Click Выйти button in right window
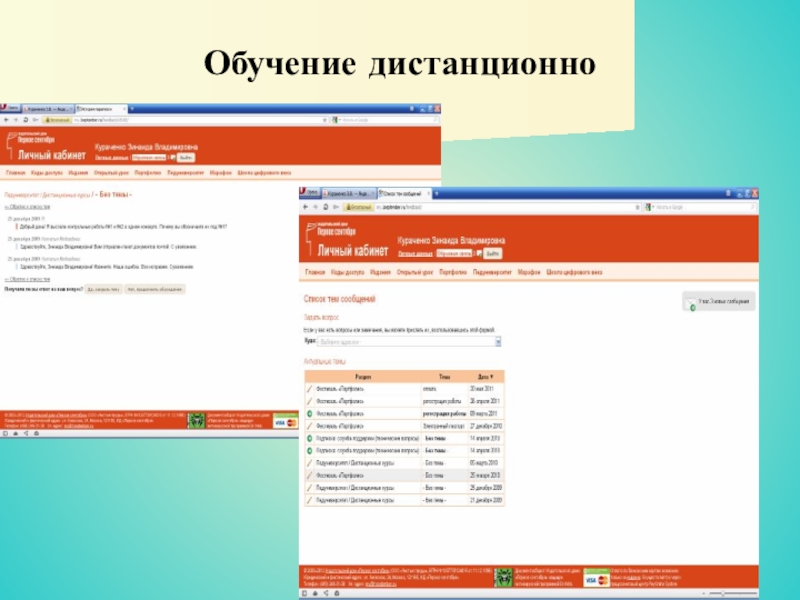Viewport: 800px width, 600px height. (492, 254)
